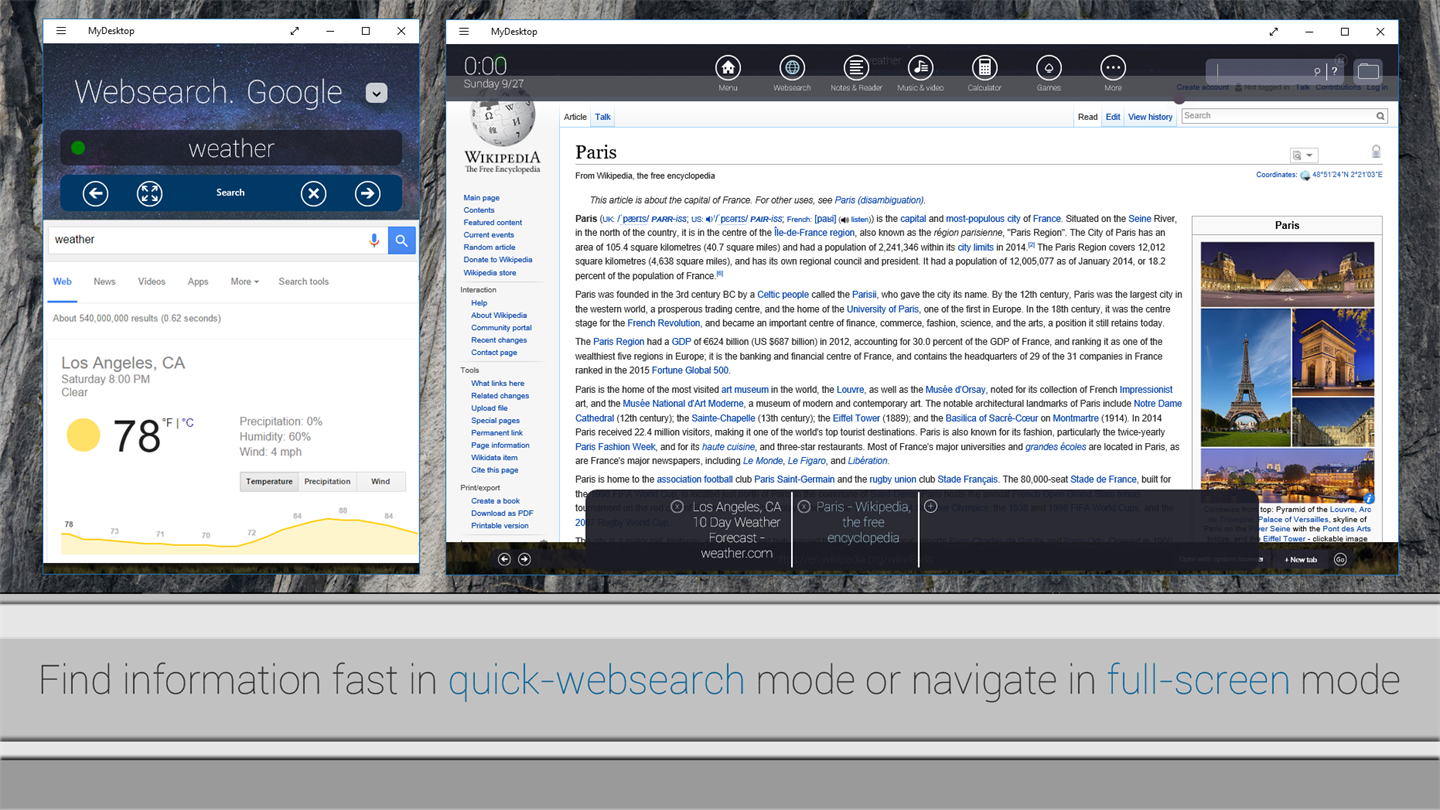Click Edit tab on Wikipedia page
The height and width of the screenshot is (810, 1440).
[1112, 117]
